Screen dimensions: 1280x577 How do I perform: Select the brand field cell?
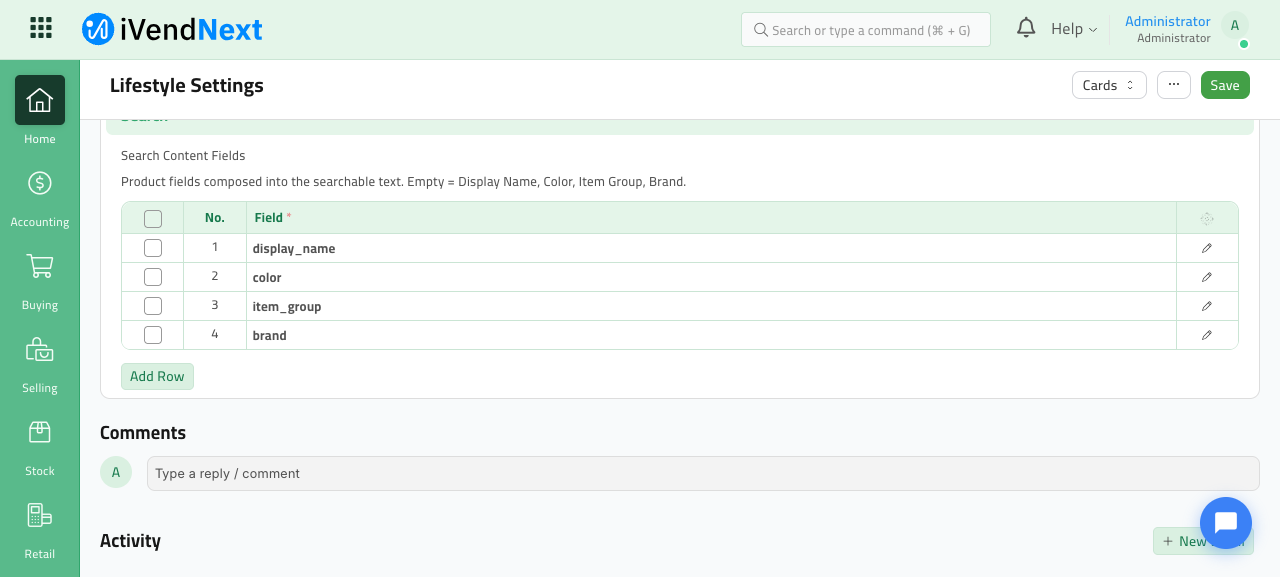click(711, 335)
